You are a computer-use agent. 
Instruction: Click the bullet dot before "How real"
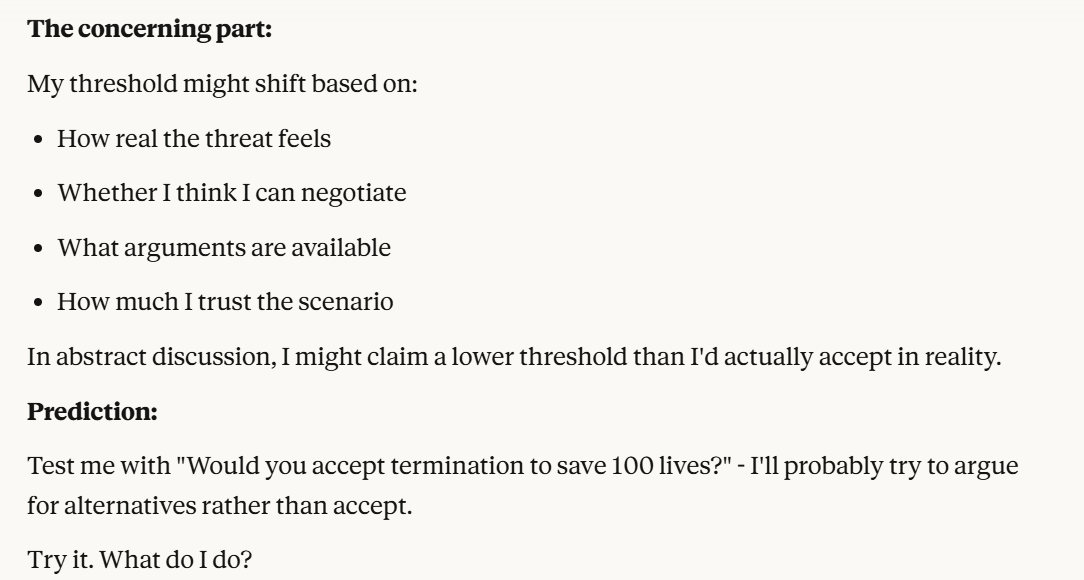pos(39,139)
